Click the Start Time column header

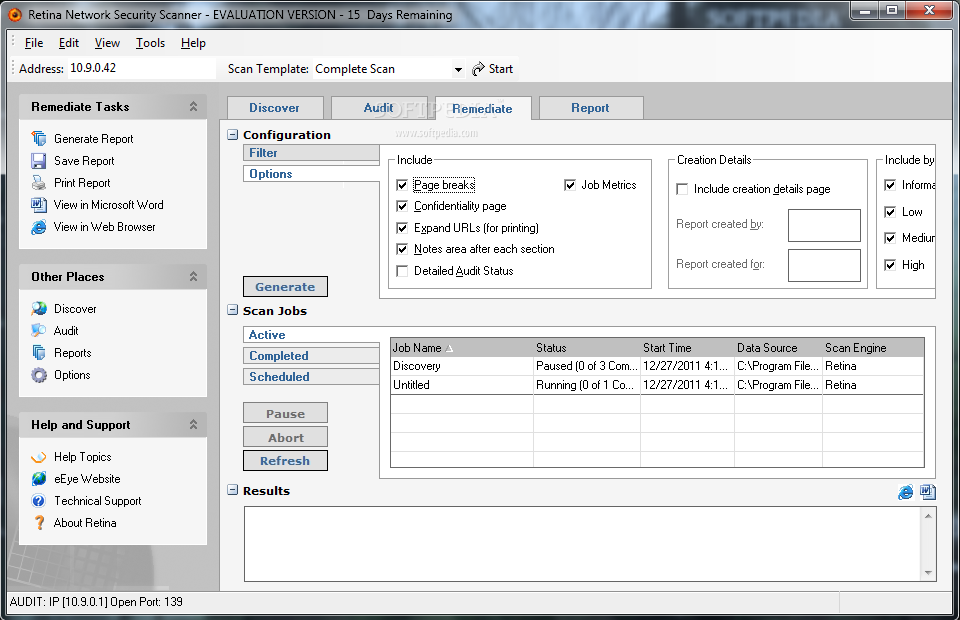pyautogui.click(x=688, y=348)
